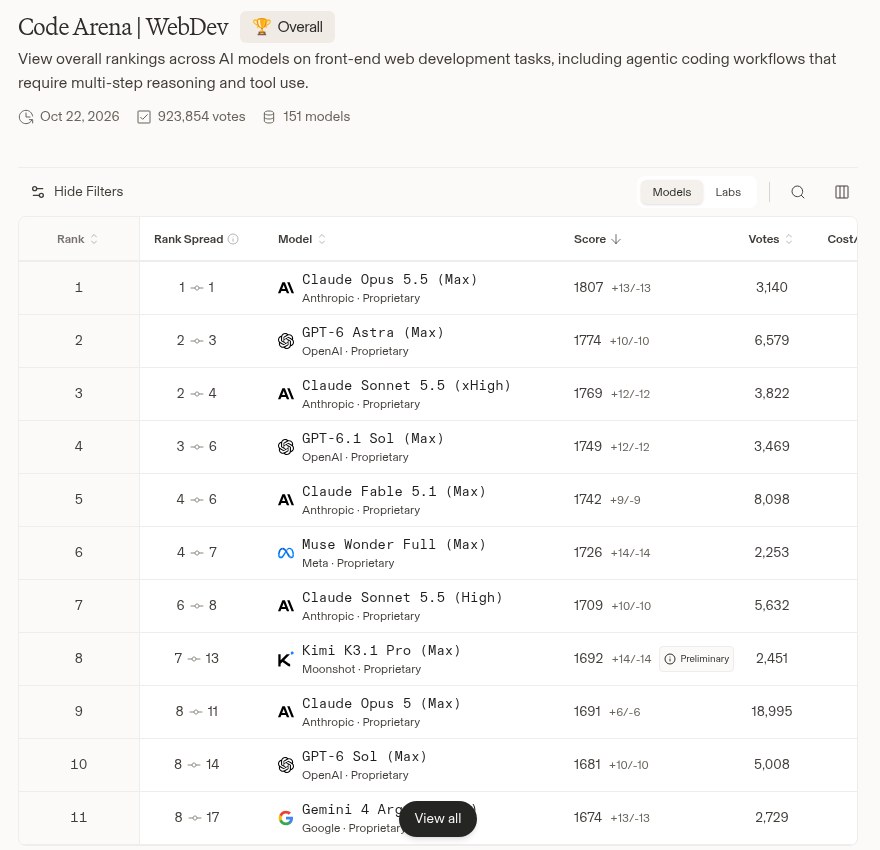Click Anthropic logo for Claude Opus 5 (Max)

(286, 712)
